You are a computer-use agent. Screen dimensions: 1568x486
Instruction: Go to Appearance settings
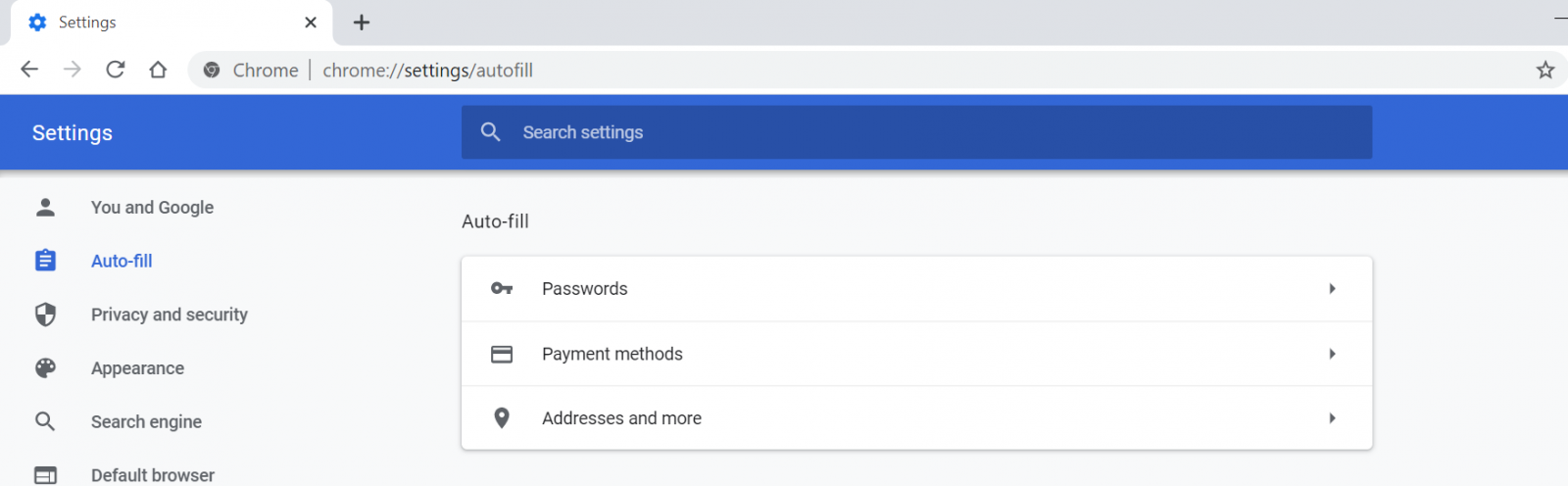(x=137, y=368)
